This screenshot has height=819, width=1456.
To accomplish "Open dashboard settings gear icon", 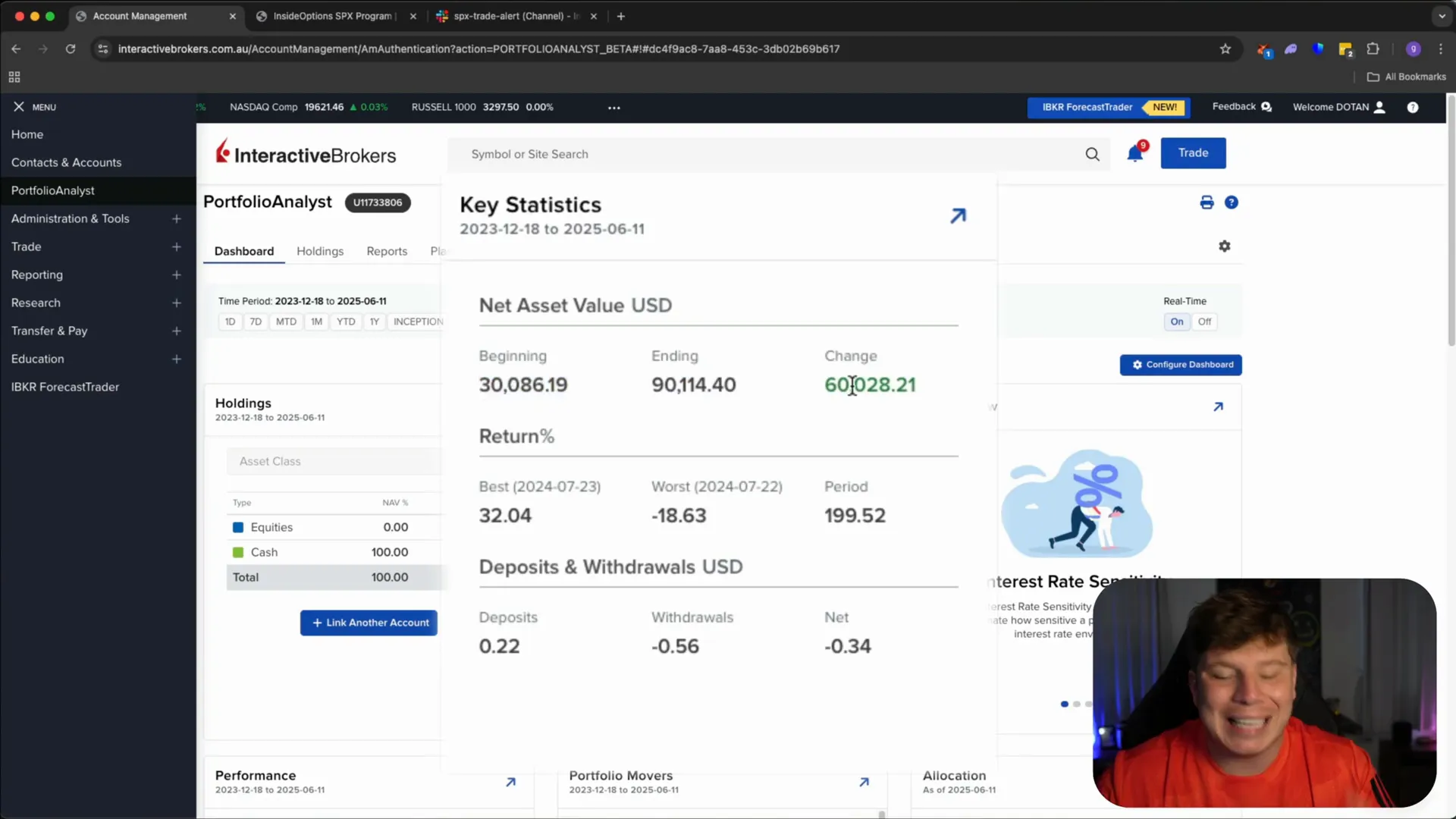I will coord(1225,246).
